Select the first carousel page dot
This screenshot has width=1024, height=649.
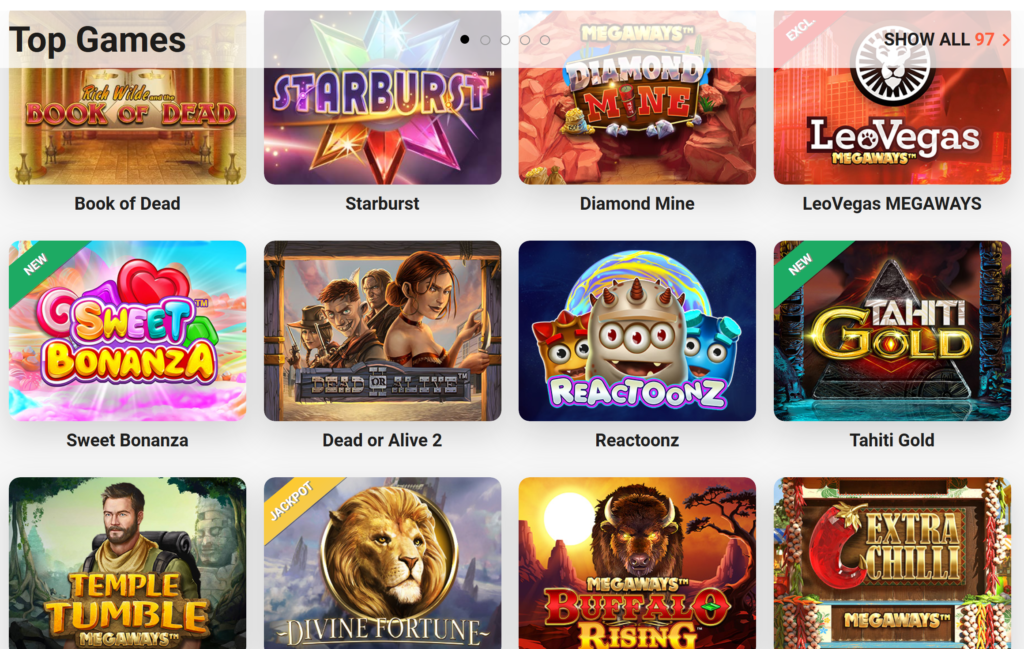[x=464, y=39]
